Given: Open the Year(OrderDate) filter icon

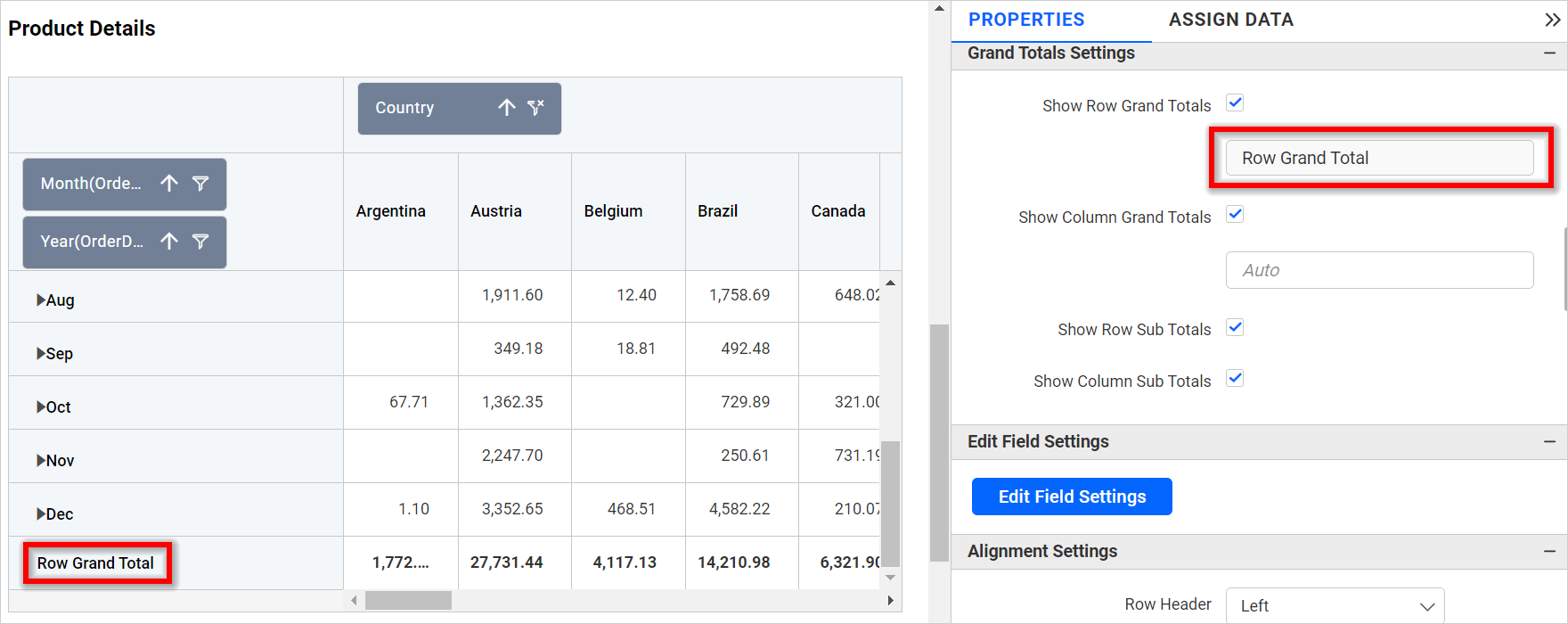Looking at the screenshot, I should (x=200, y=242).
